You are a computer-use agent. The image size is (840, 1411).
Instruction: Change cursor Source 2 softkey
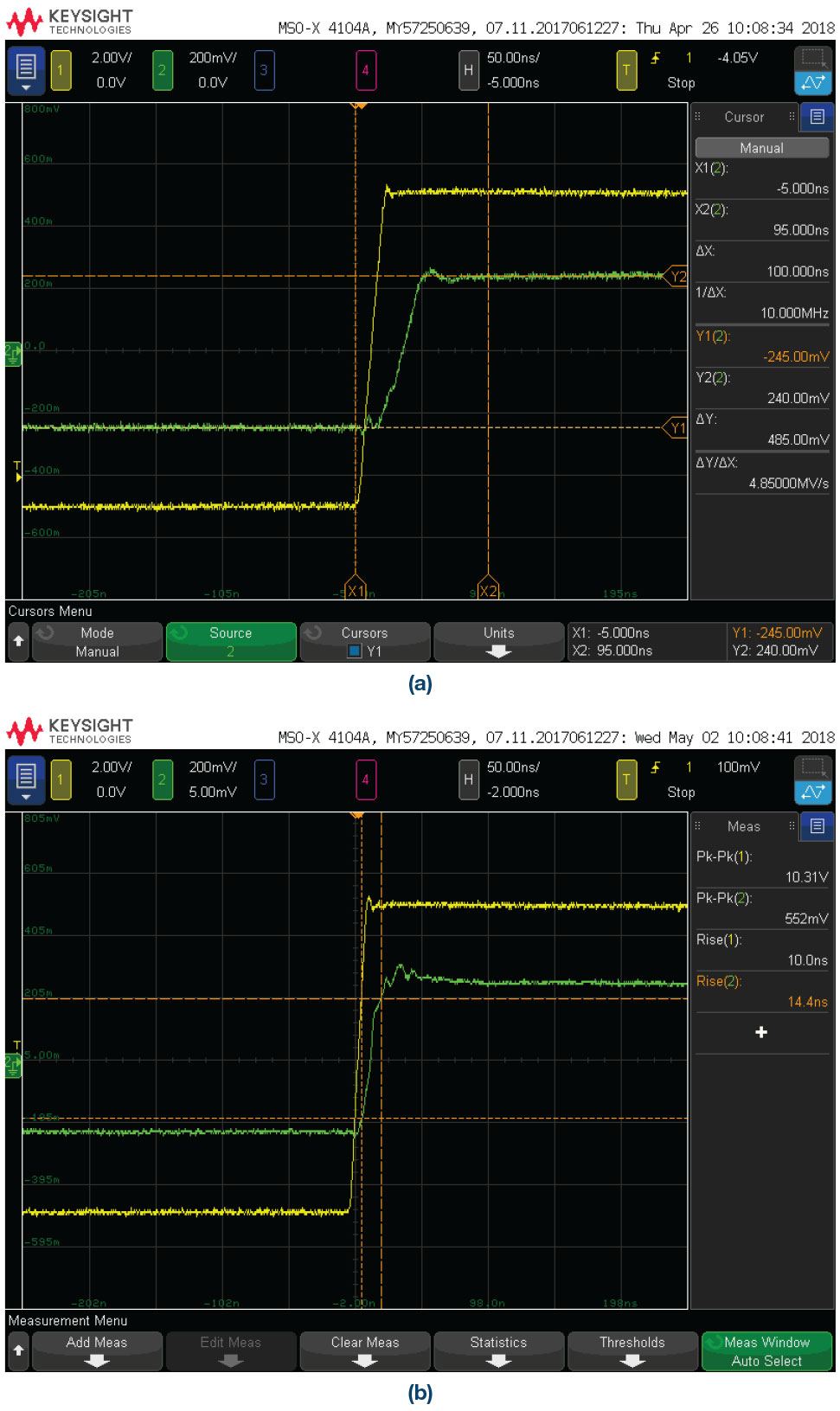pos(231,642)
